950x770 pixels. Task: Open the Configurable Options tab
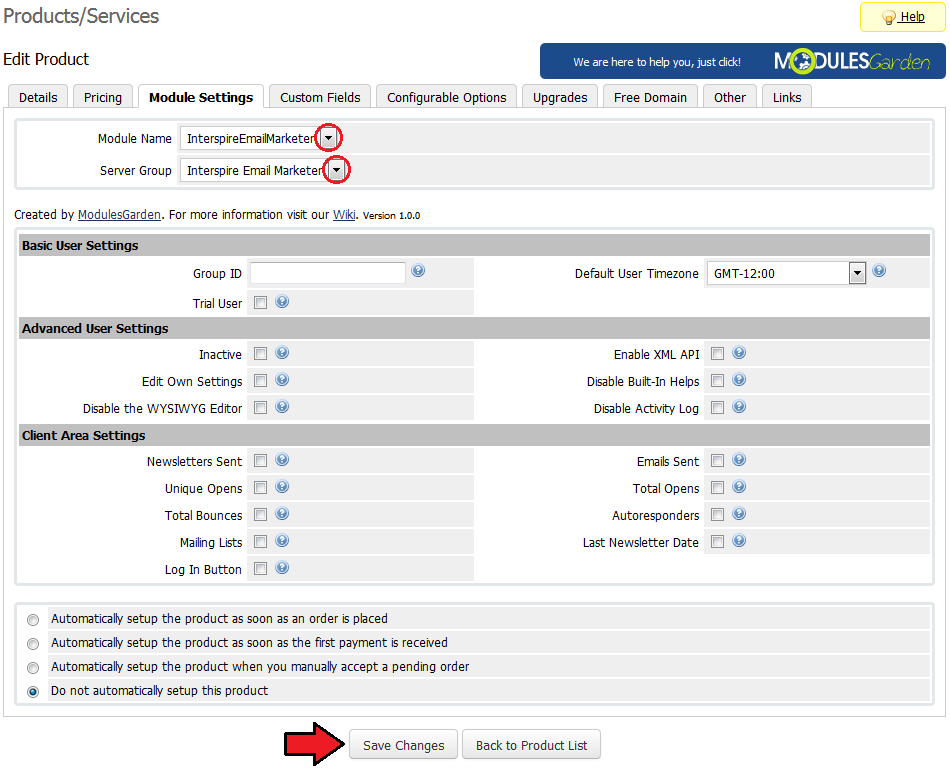(x=447, y=97)
